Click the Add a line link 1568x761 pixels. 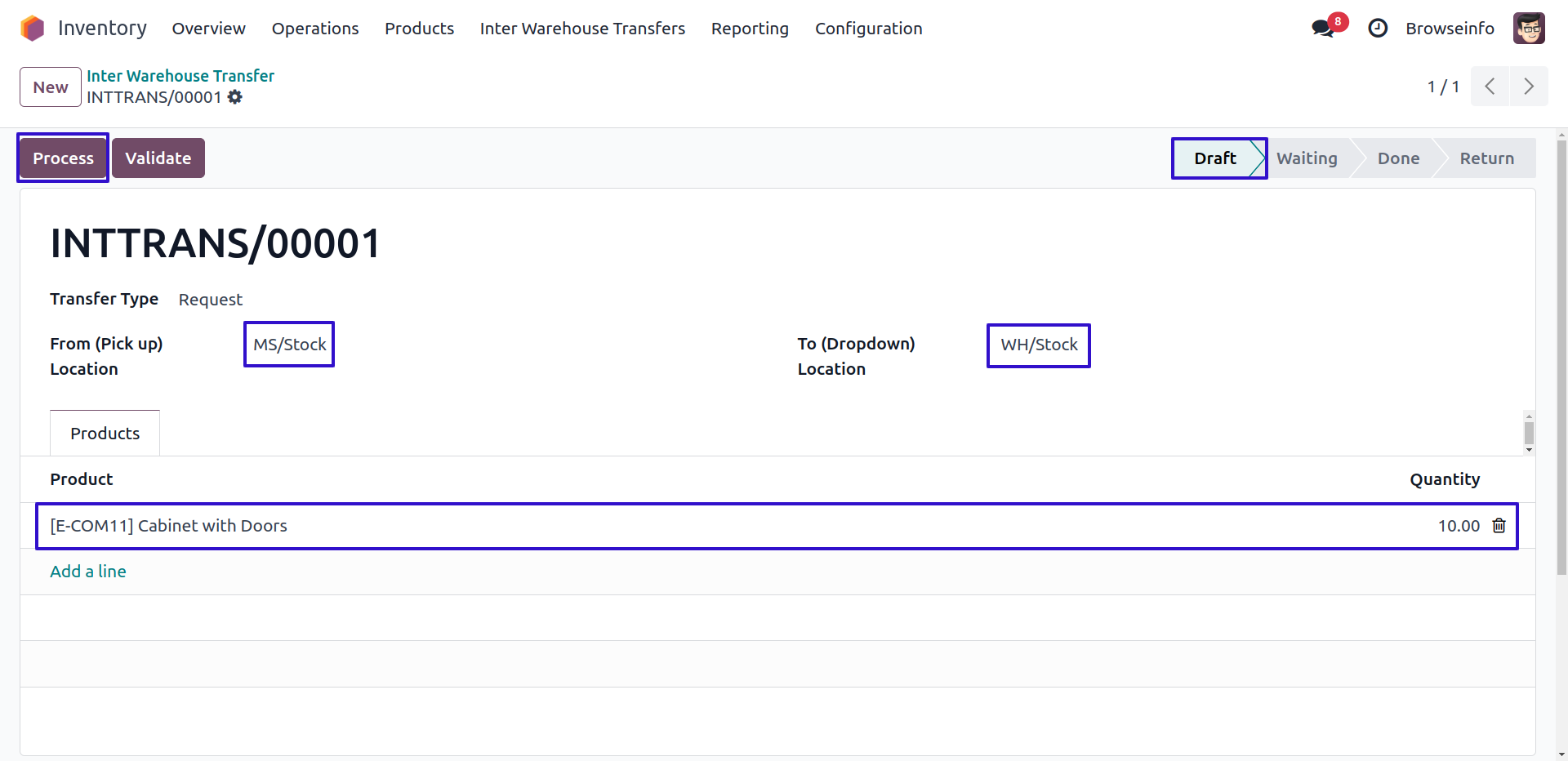tap(88, 572)
